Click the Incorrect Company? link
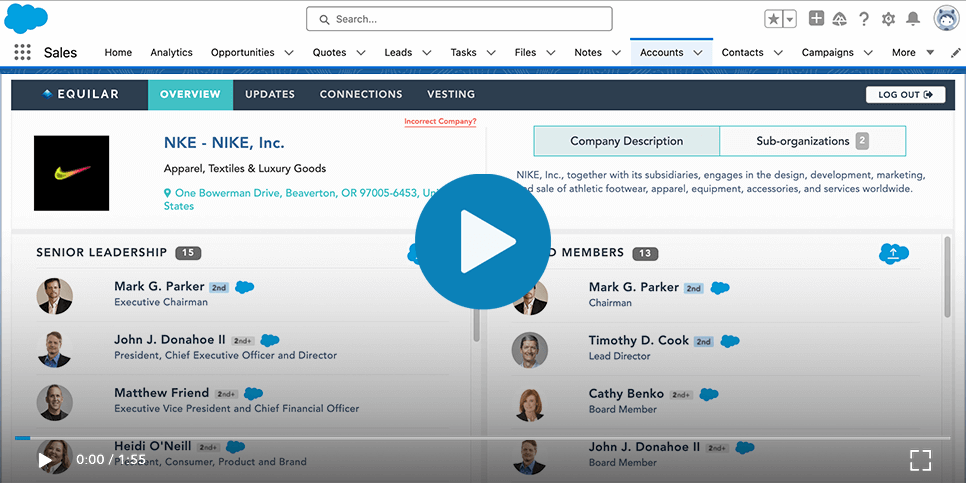 click(x=440, y=122)
